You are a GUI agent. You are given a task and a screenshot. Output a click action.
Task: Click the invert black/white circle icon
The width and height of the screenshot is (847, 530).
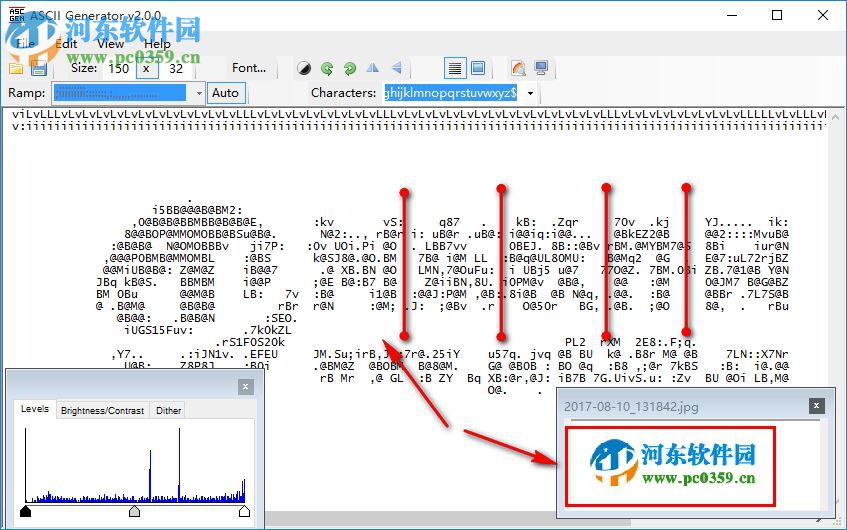point(304,68)
